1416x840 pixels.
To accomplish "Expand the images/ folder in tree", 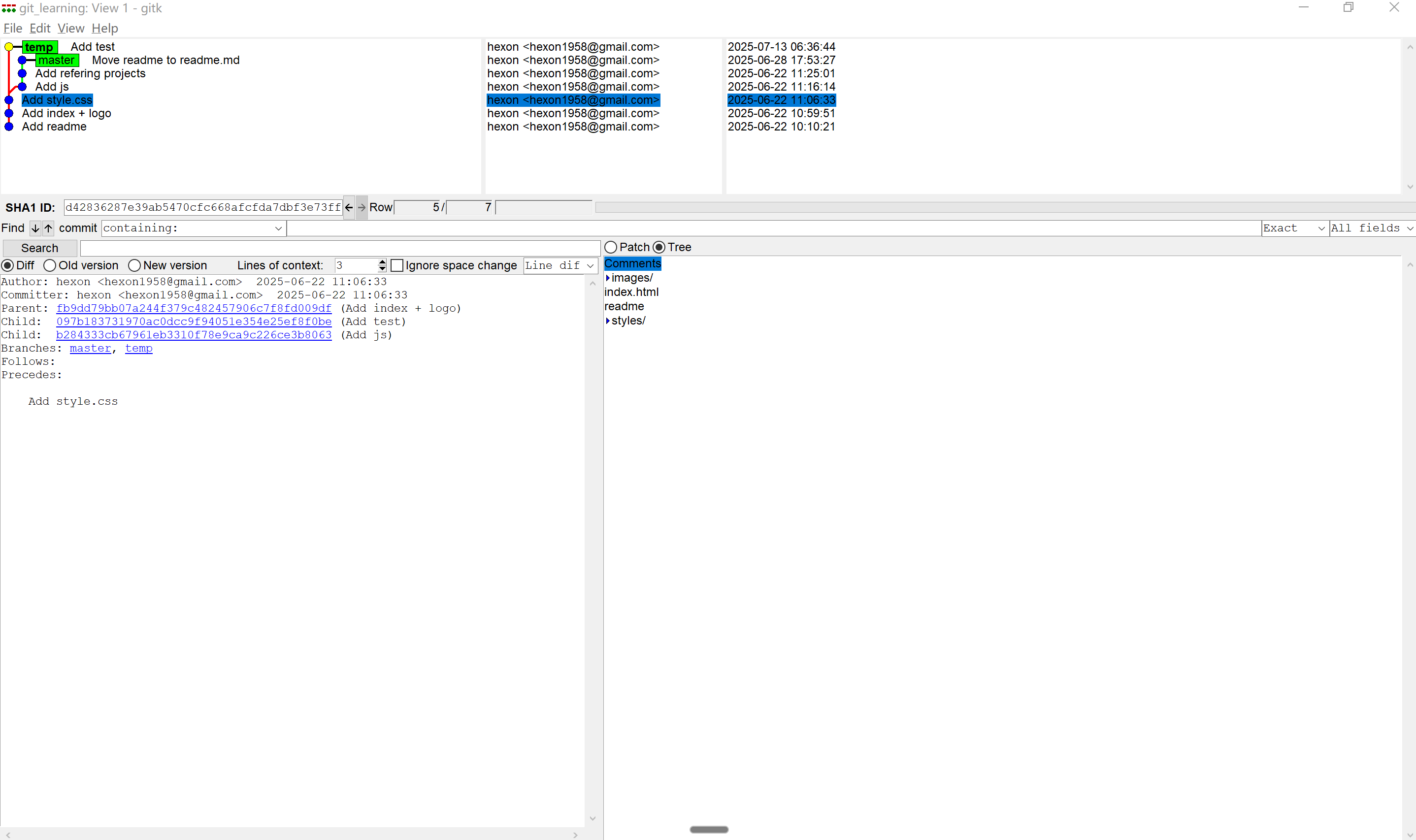I will point(608,278).
